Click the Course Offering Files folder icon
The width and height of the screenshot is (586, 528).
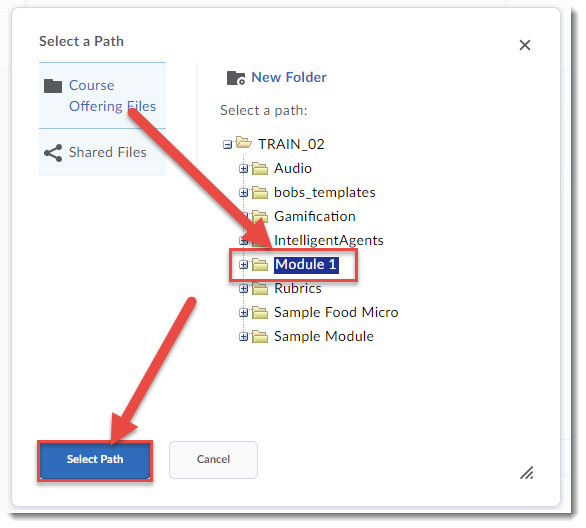point(53,86)
